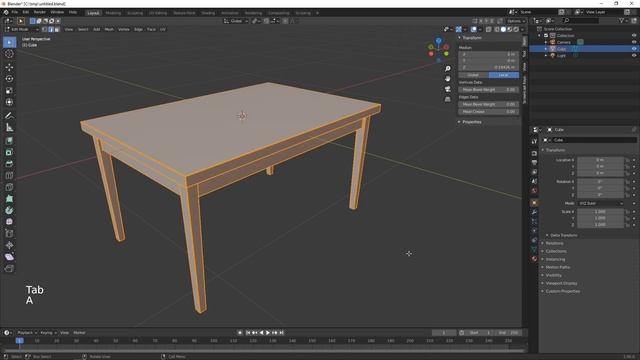
Task: Select the Measure tool
Action: [9, 127]
